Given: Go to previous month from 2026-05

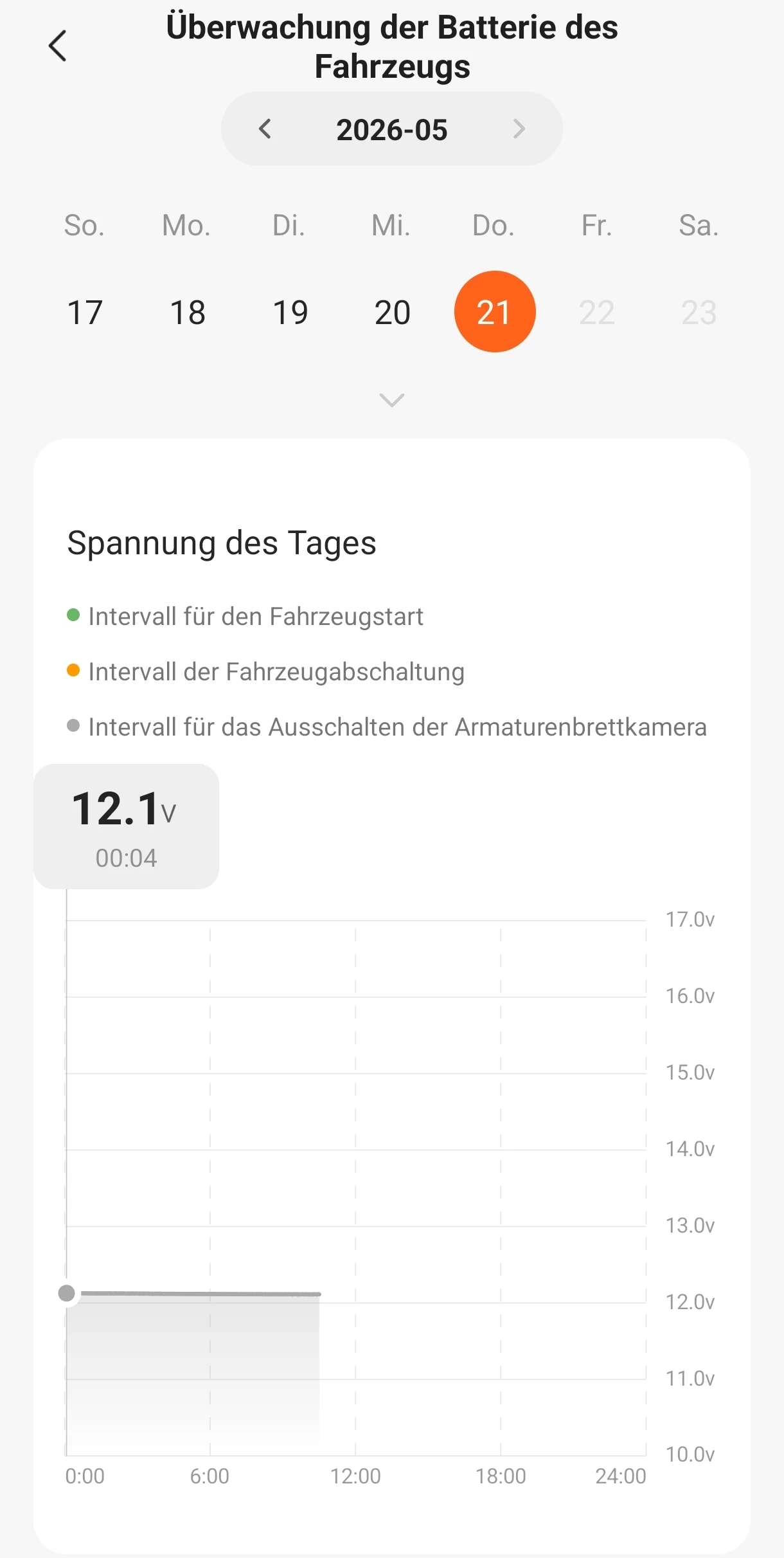Looking at the screenshot, I should tap(265, 129).
